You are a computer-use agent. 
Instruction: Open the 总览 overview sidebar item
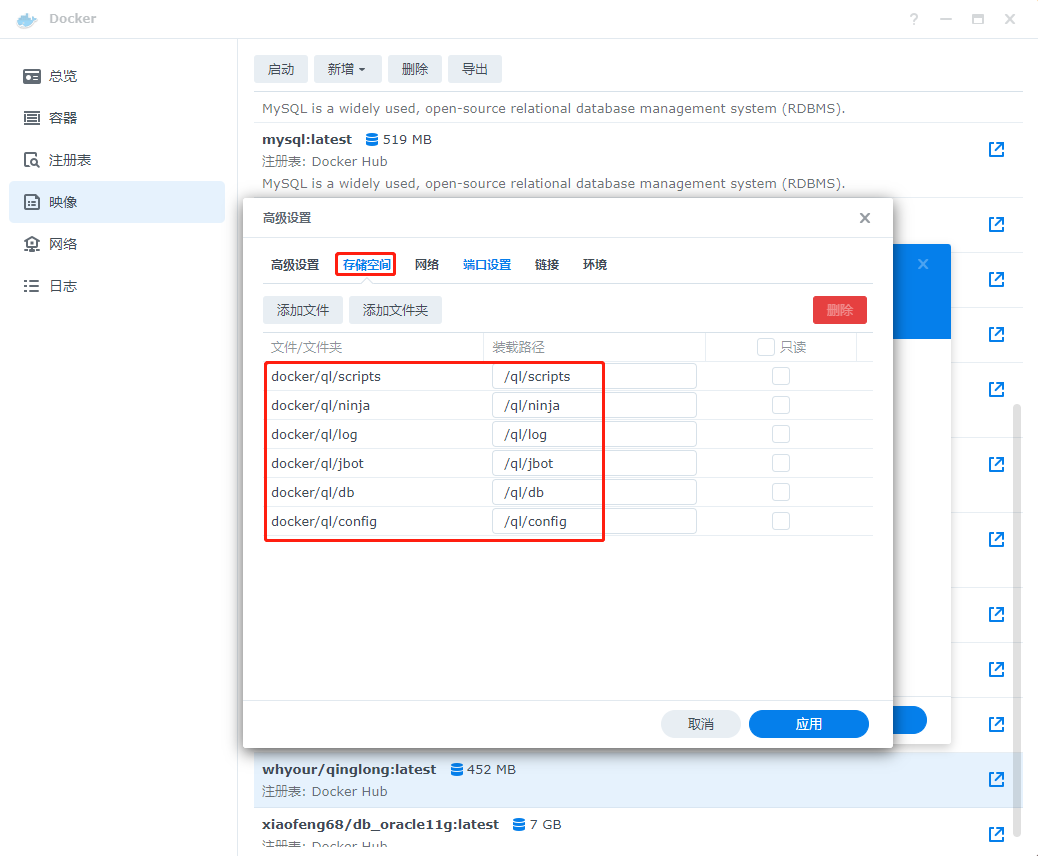coord(63,76)
